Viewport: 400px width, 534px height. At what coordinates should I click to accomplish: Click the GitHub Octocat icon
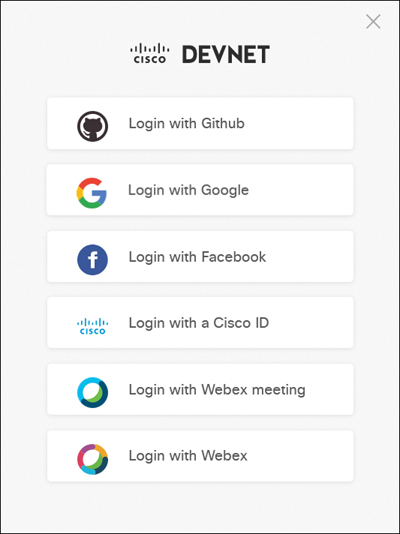pos(93,126)
